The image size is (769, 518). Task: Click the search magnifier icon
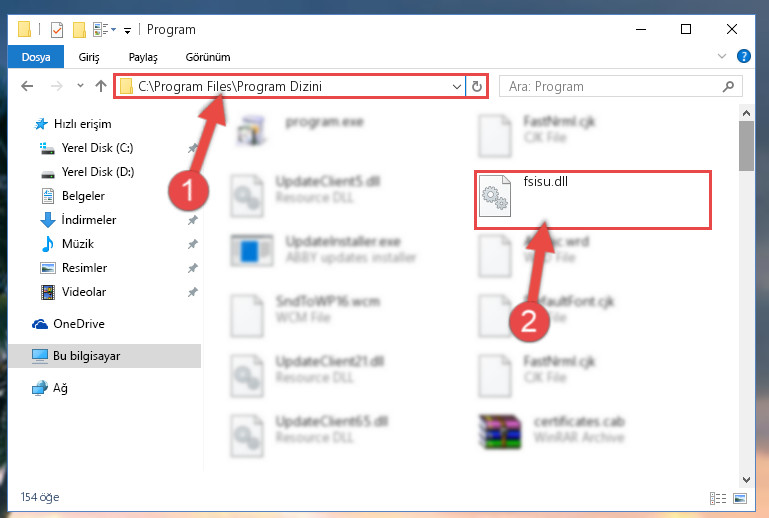coord(728,87)
